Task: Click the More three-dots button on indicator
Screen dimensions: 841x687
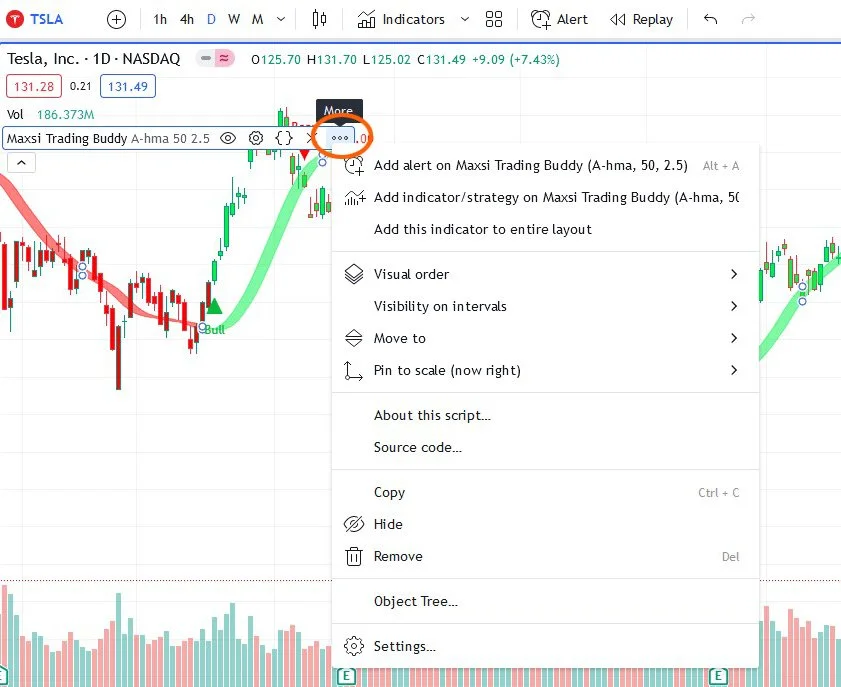Action: point(340,138)
